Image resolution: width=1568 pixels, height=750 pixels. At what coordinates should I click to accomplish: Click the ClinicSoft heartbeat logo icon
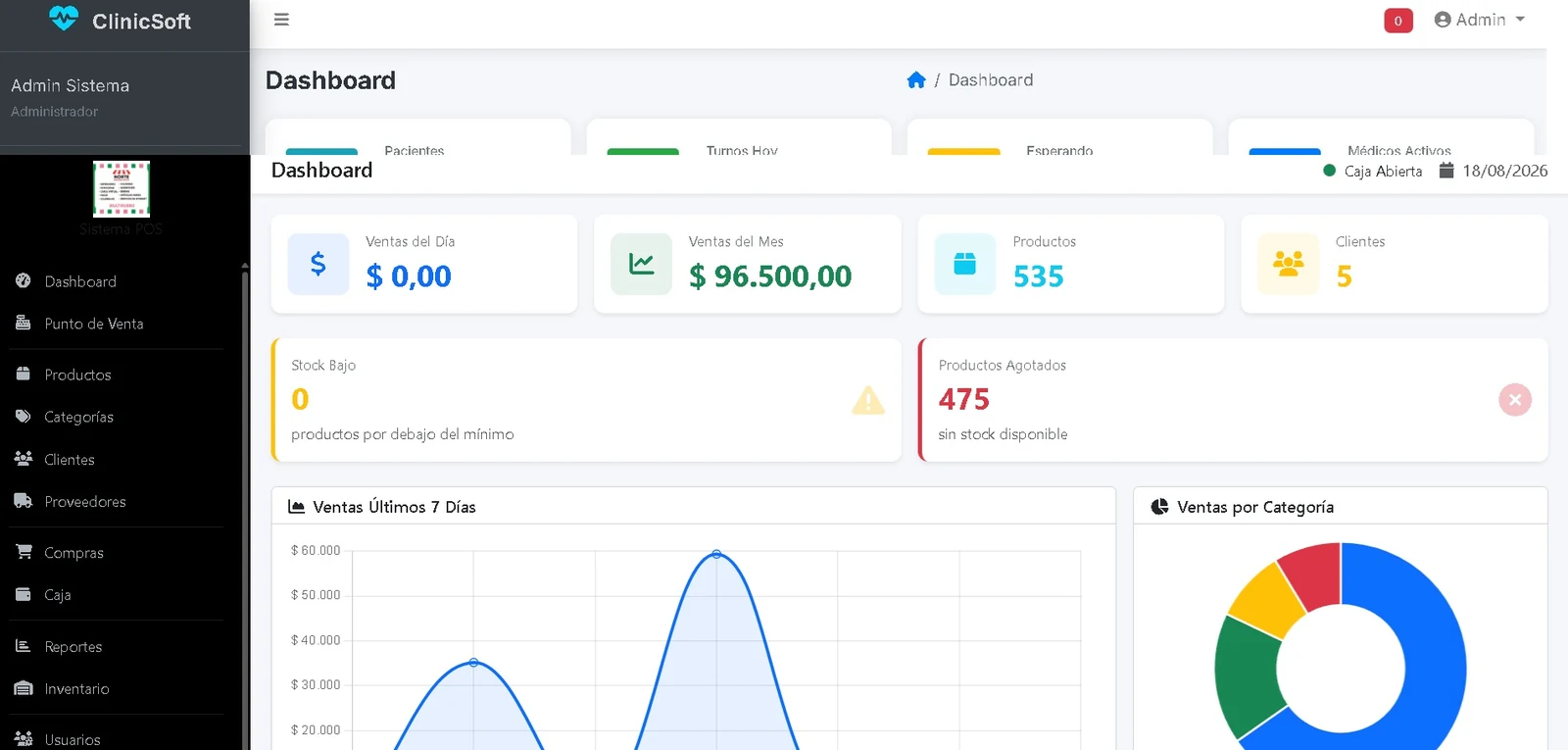[x=64, y=19]
